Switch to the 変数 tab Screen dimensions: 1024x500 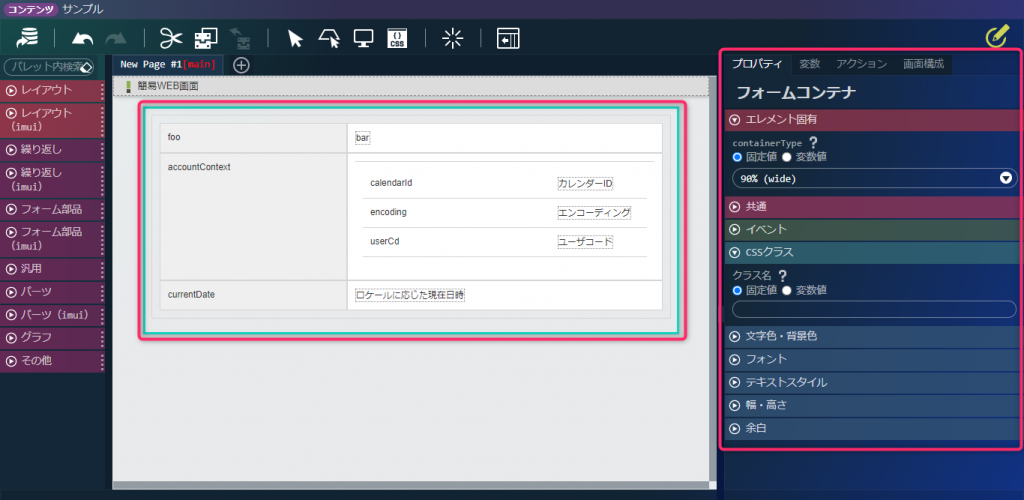[810, 64]
